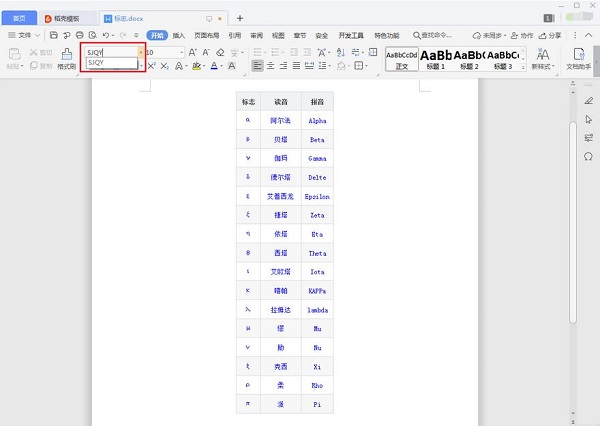
Task: Click the Clear Formatting eraser icon
Action: pyautogui.click(x=220, y=52)
